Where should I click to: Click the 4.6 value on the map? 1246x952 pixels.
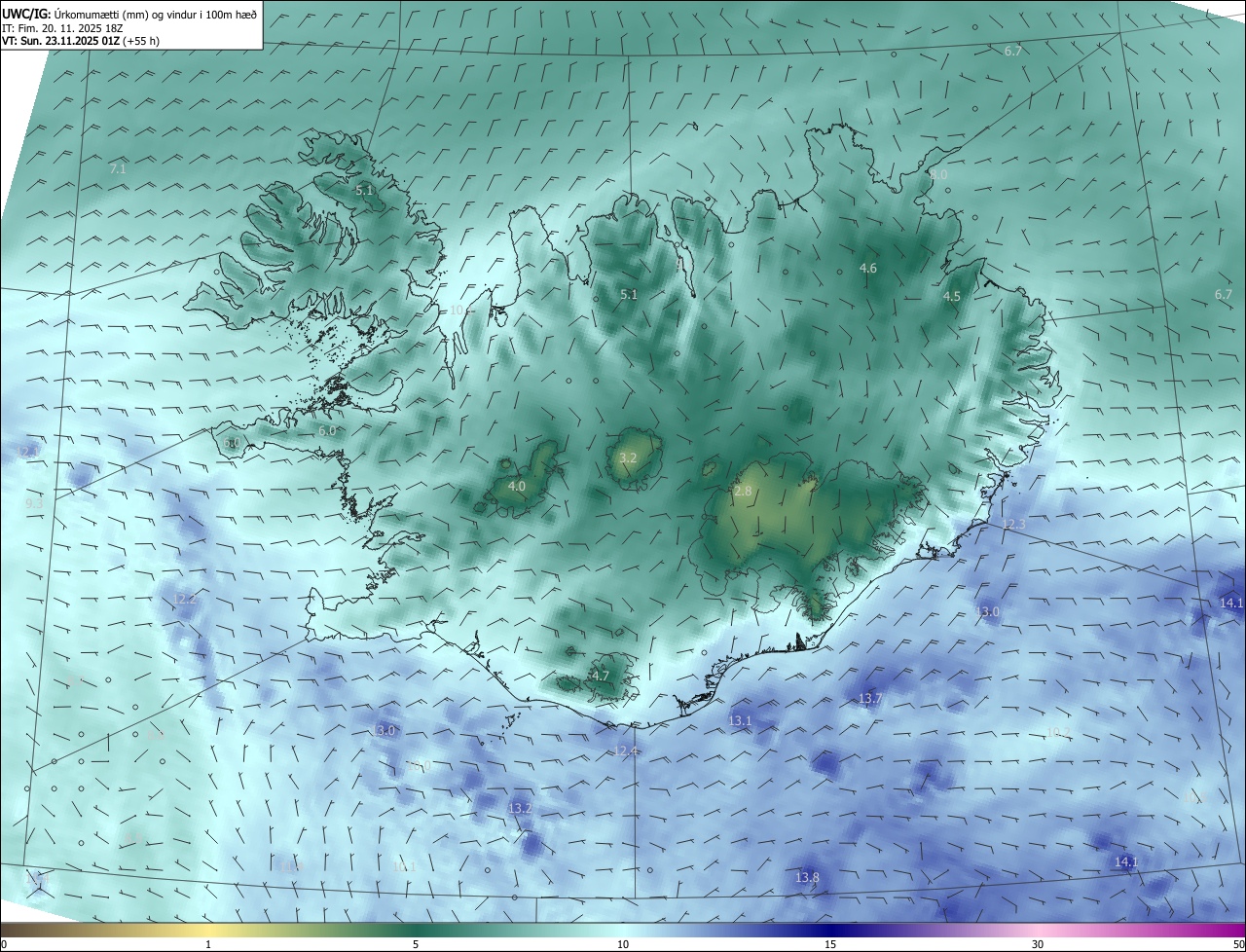click(868, 268)
